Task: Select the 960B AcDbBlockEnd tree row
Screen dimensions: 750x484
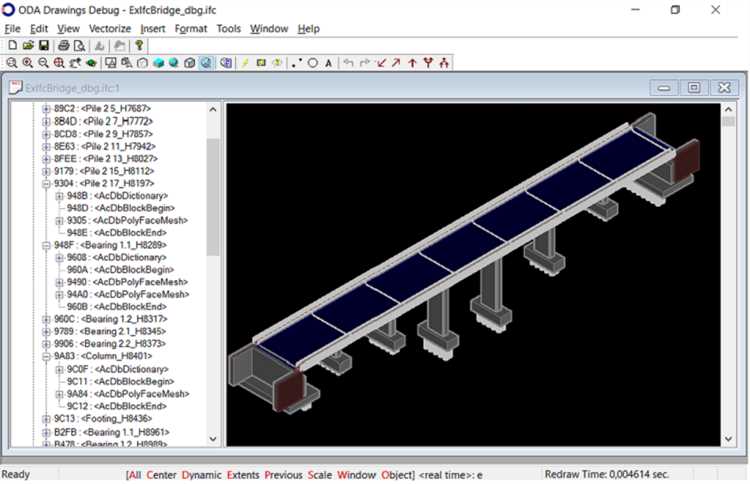Action: tap(117, 307)
